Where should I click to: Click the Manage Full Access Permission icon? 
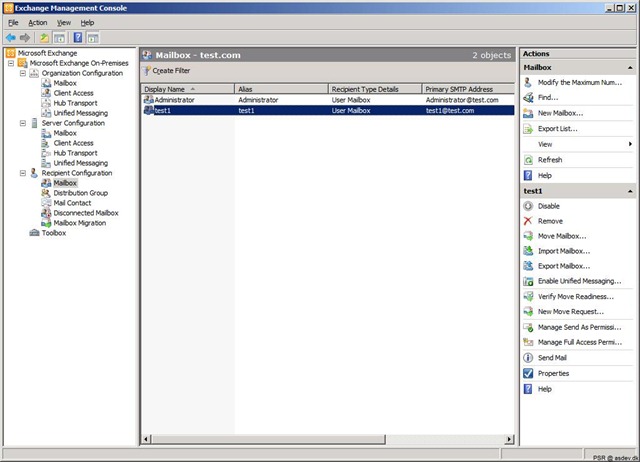(528, 342)
